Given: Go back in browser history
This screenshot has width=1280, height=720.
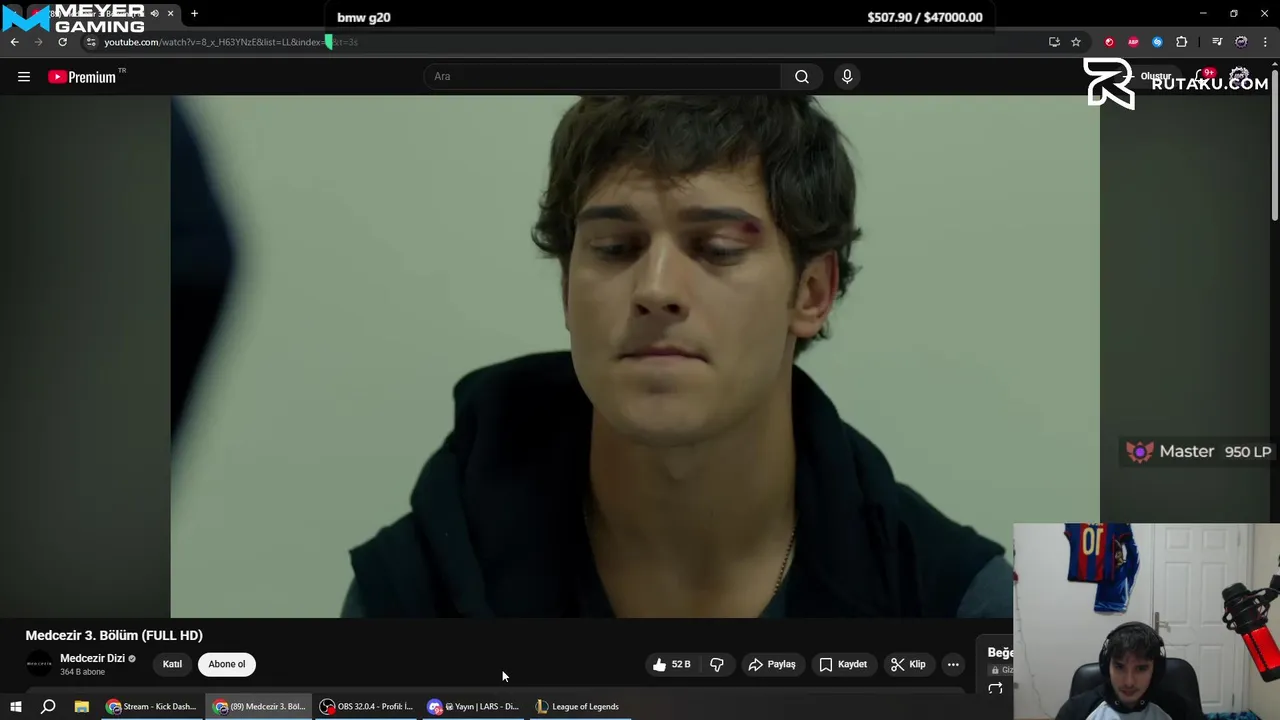Looking at the screenshot, I should tap(15, 42).
